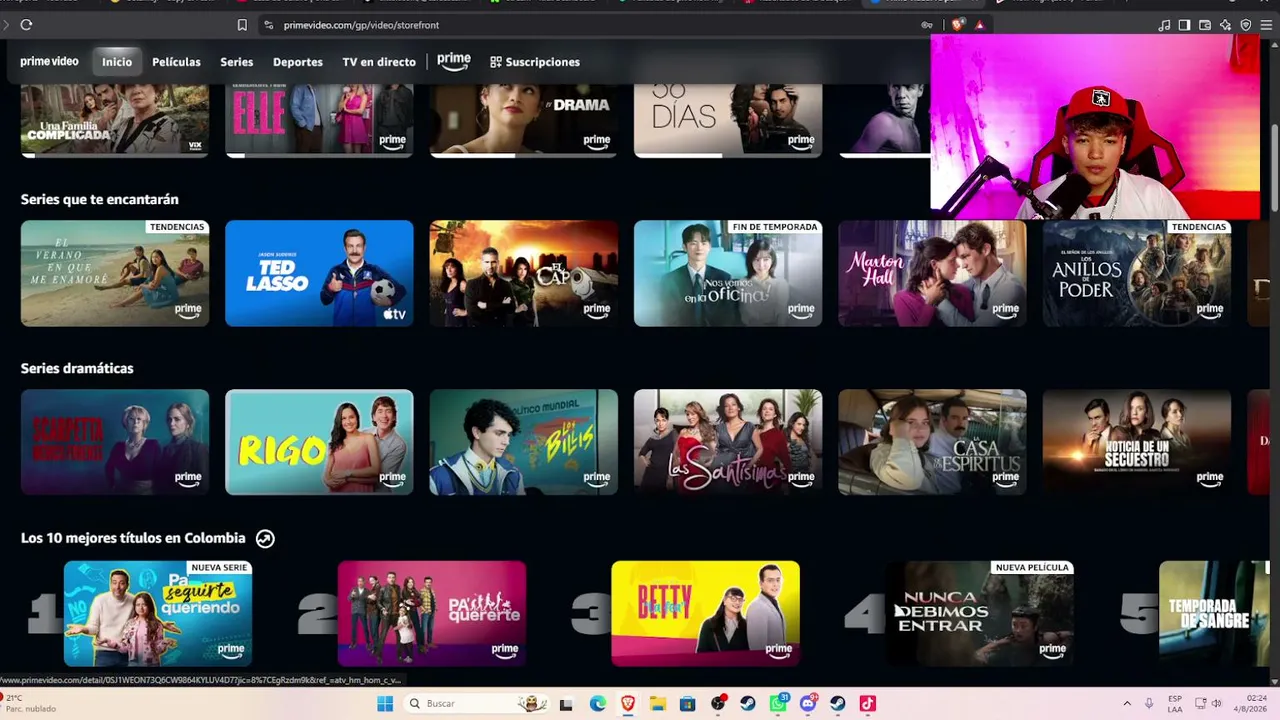Viewport: 1280px width, 720px height.
Task: Launch Microsoft Edge from the taskbar
Action: click(x=598, y=704)
